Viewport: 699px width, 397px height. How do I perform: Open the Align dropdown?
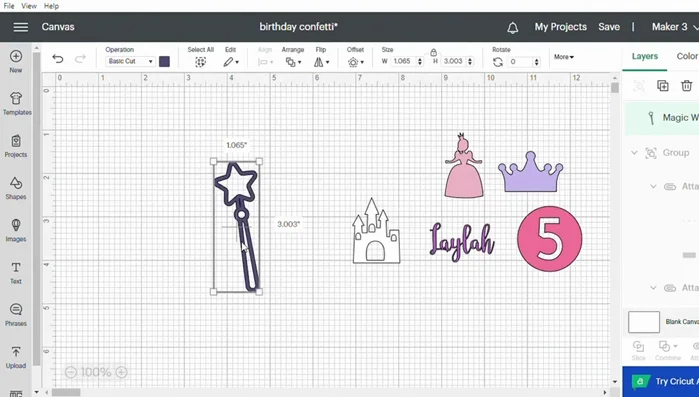pyautogui.click(x=265, y=62)
